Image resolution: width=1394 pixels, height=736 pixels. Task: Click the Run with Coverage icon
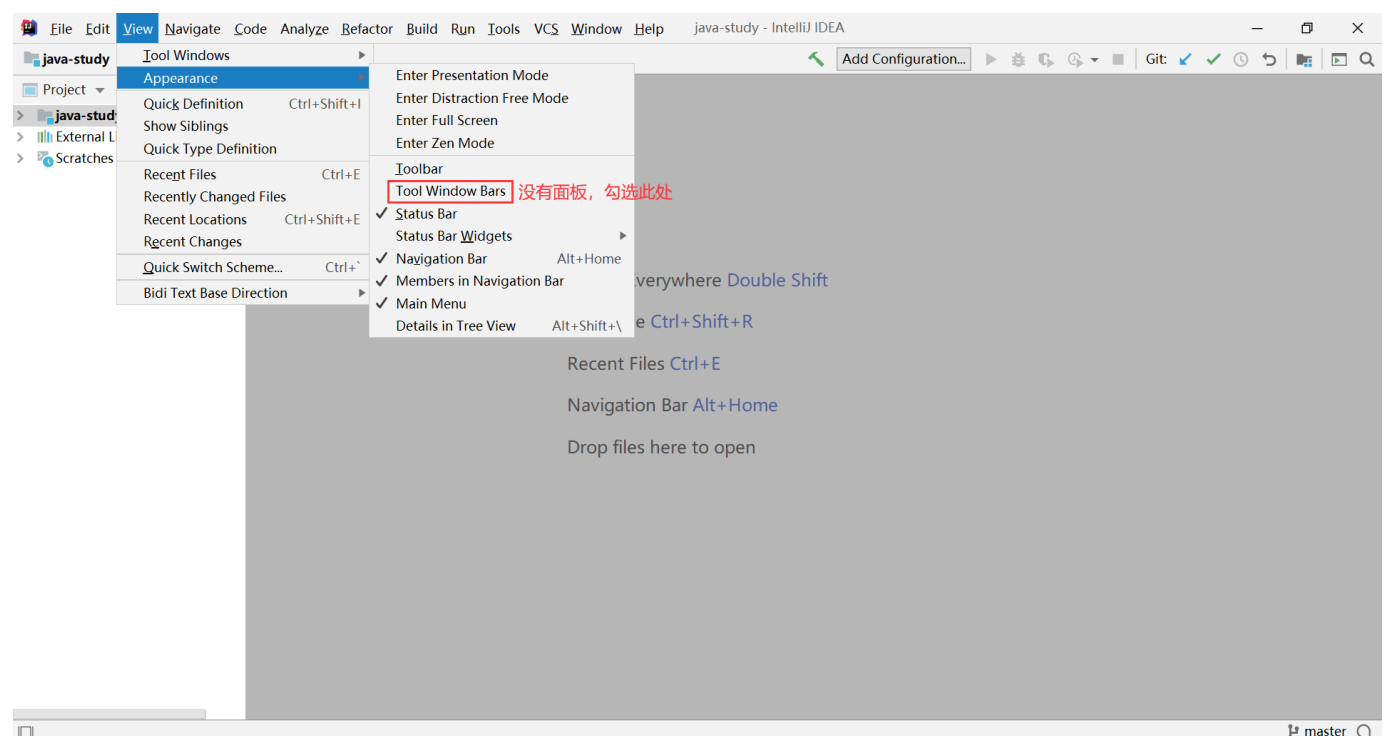pyautogui.click(x=1046, y=59)
